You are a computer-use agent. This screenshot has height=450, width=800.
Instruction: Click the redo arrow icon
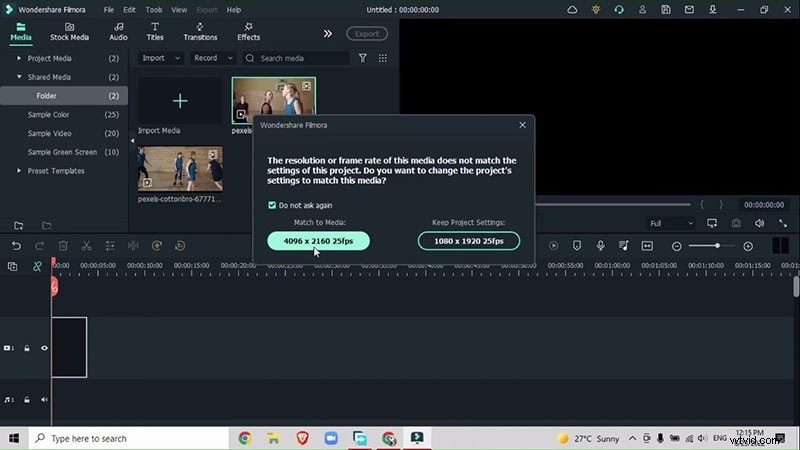tap(39, 246)
